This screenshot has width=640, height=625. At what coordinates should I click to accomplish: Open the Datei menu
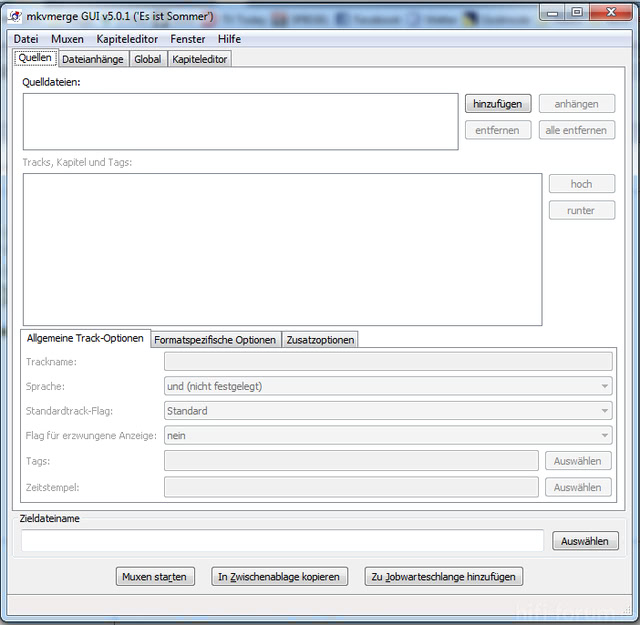coord(26,39)
